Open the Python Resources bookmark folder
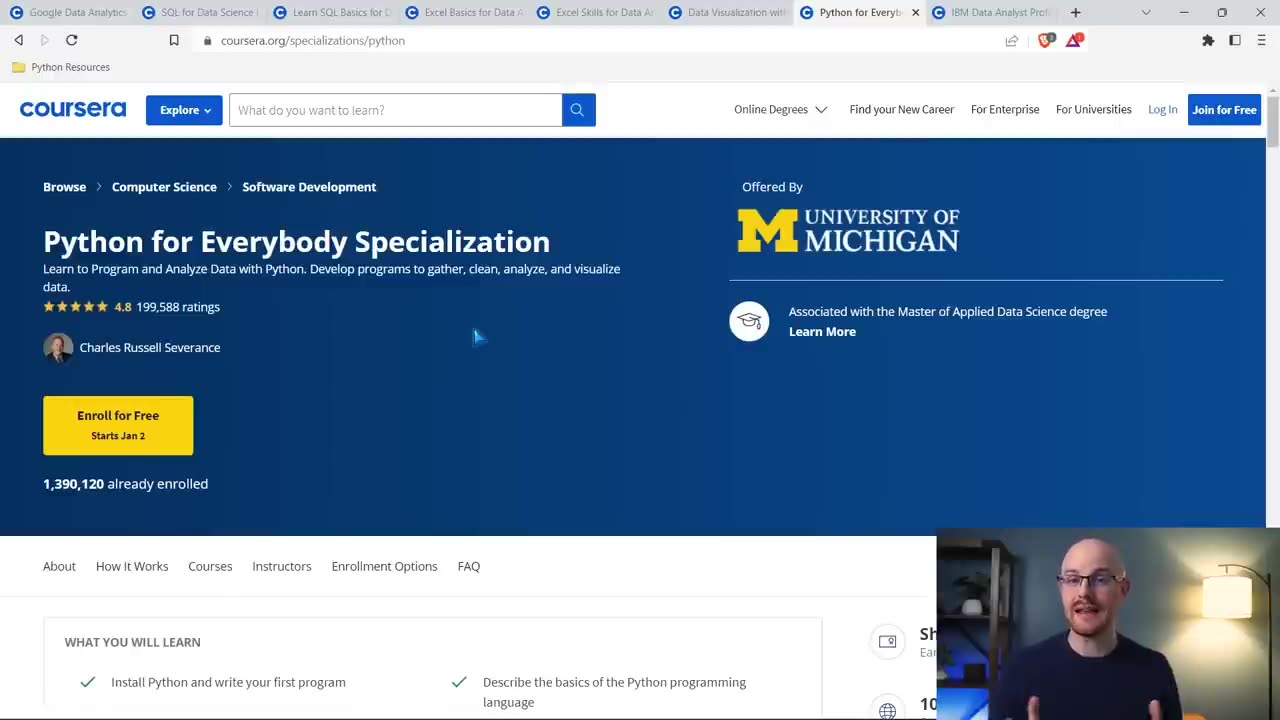 pyautogui.click(x=61, y=67)
